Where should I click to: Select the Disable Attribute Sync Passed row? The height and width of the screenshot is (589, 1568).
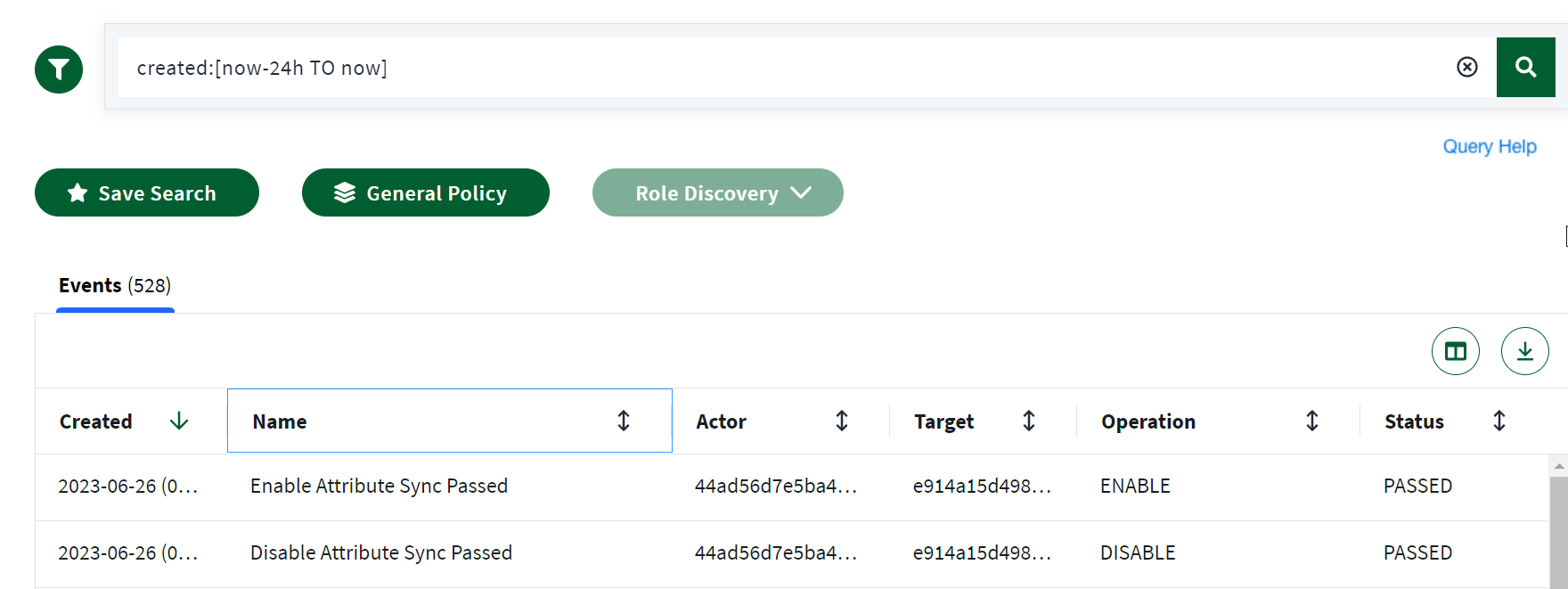click(x=380, y=553)
